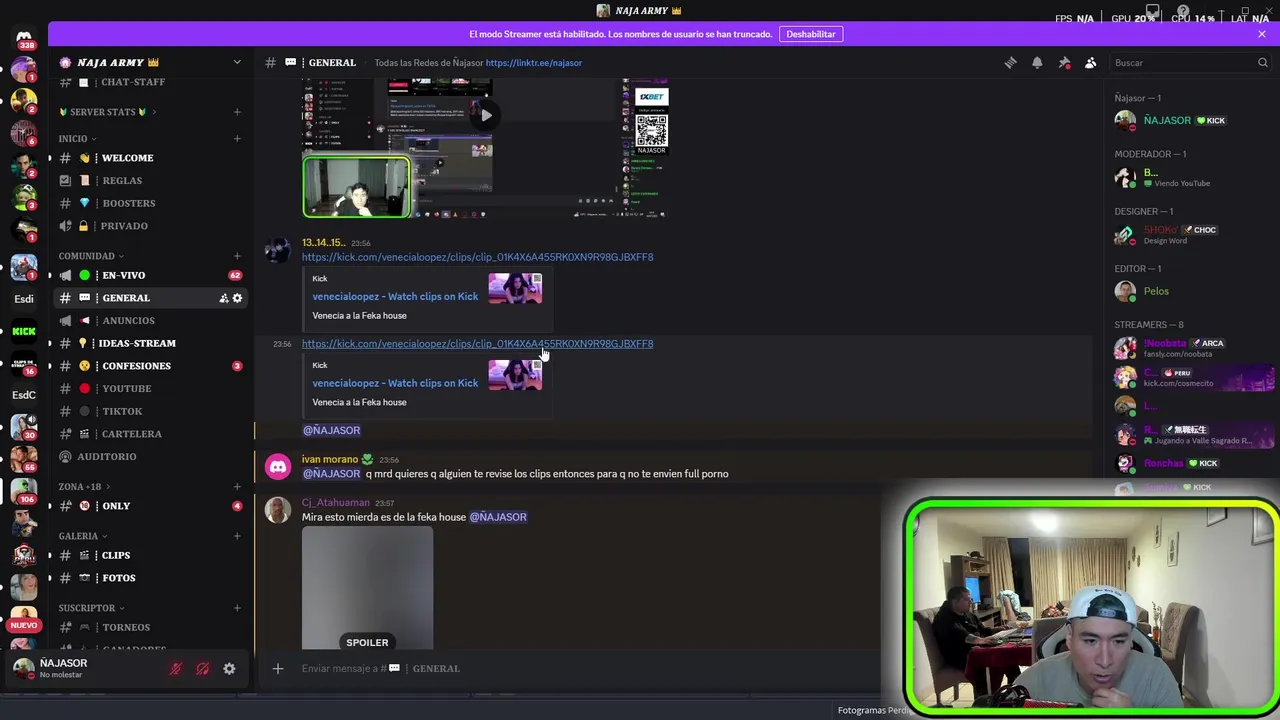1280x720 pixels.
Task: Click Cj_Atahuaman's avatar
Action: (x=278, y=510)
